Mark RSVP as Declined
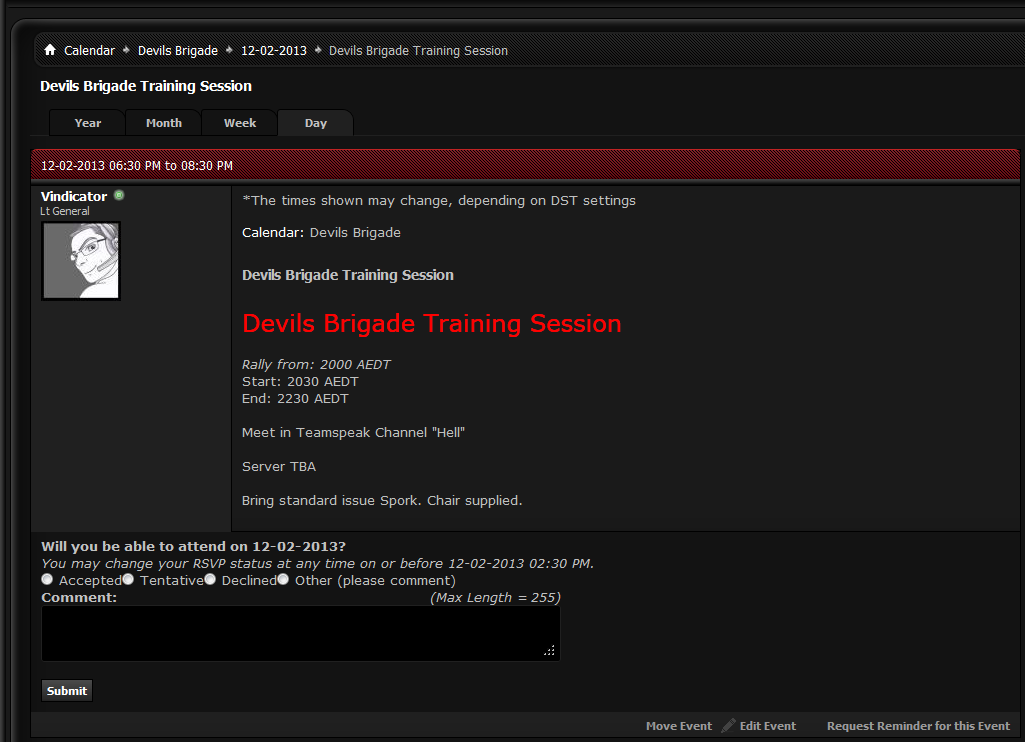The height and width of the screenshot is (742, 1025). pos(210,579)
